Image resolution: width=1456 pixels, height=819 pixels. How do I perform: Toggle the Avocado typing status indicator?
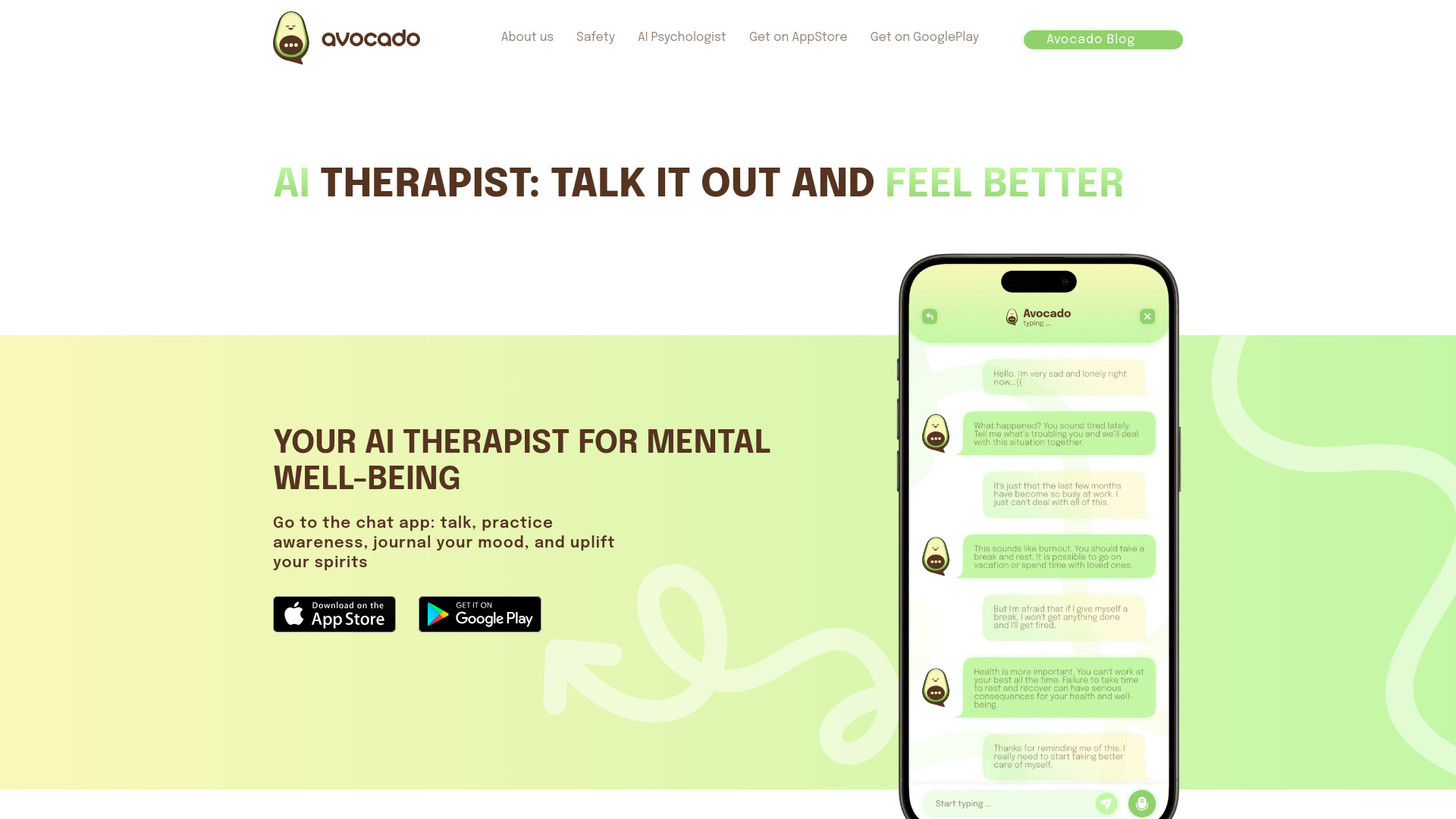pos(1037,323)
